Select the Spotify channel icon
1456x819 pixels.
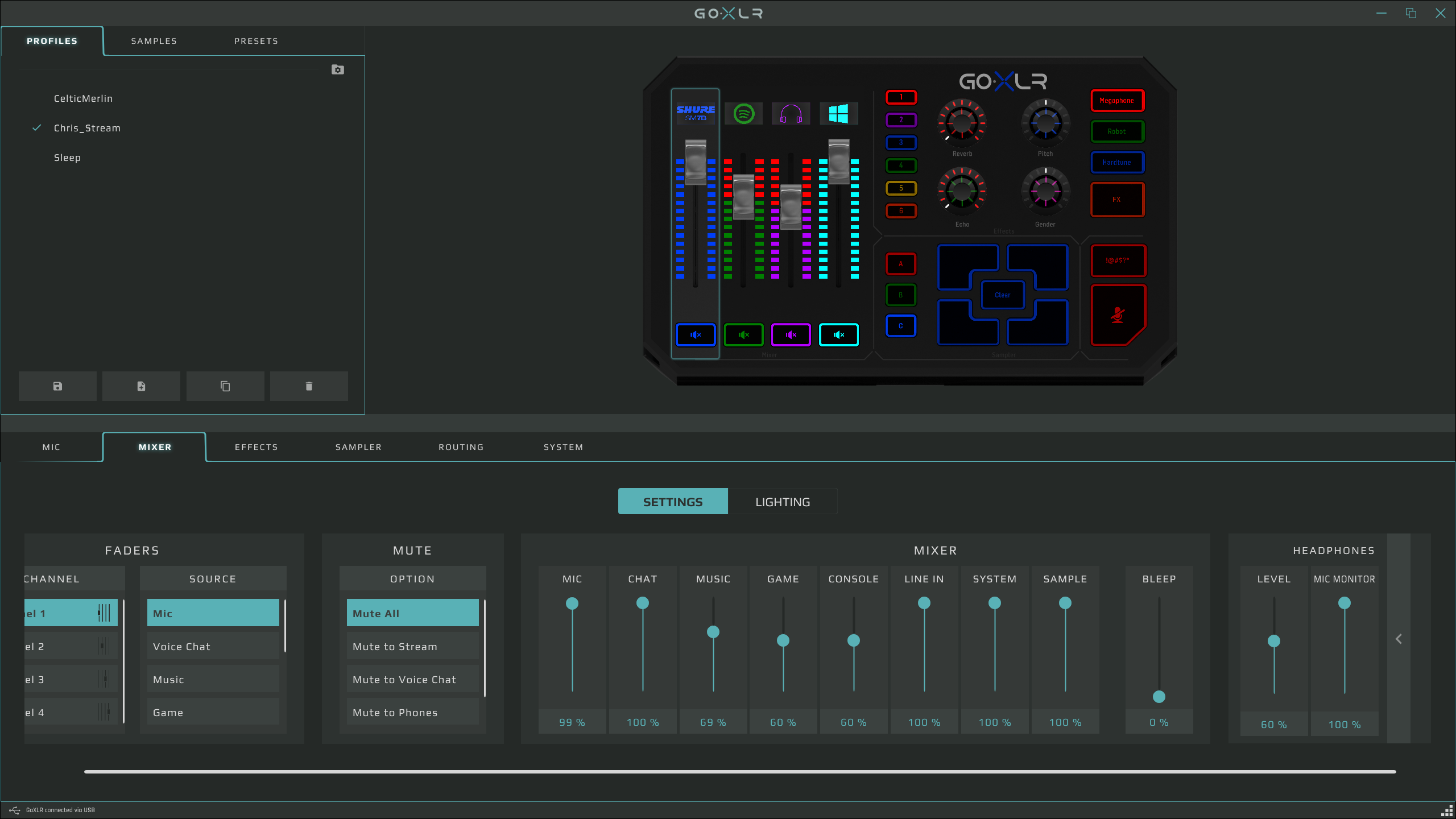pyautogui.click(x=744, y=113)
